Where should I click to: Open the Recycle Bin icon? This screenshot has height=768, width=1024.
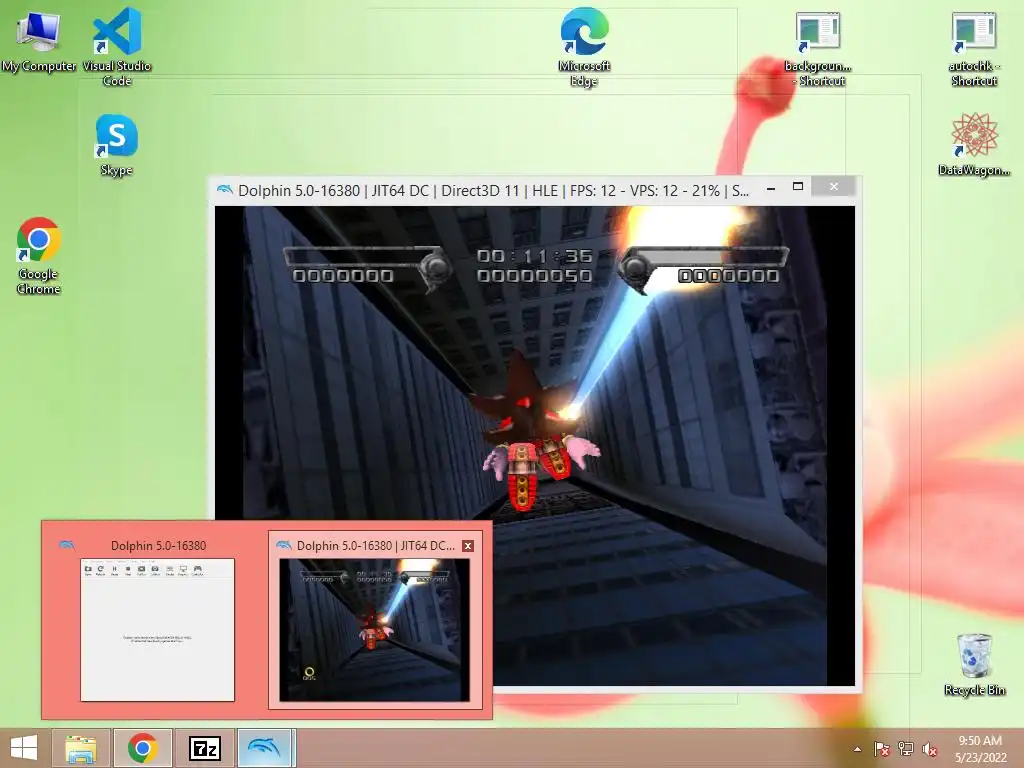(x=974, y=664)
